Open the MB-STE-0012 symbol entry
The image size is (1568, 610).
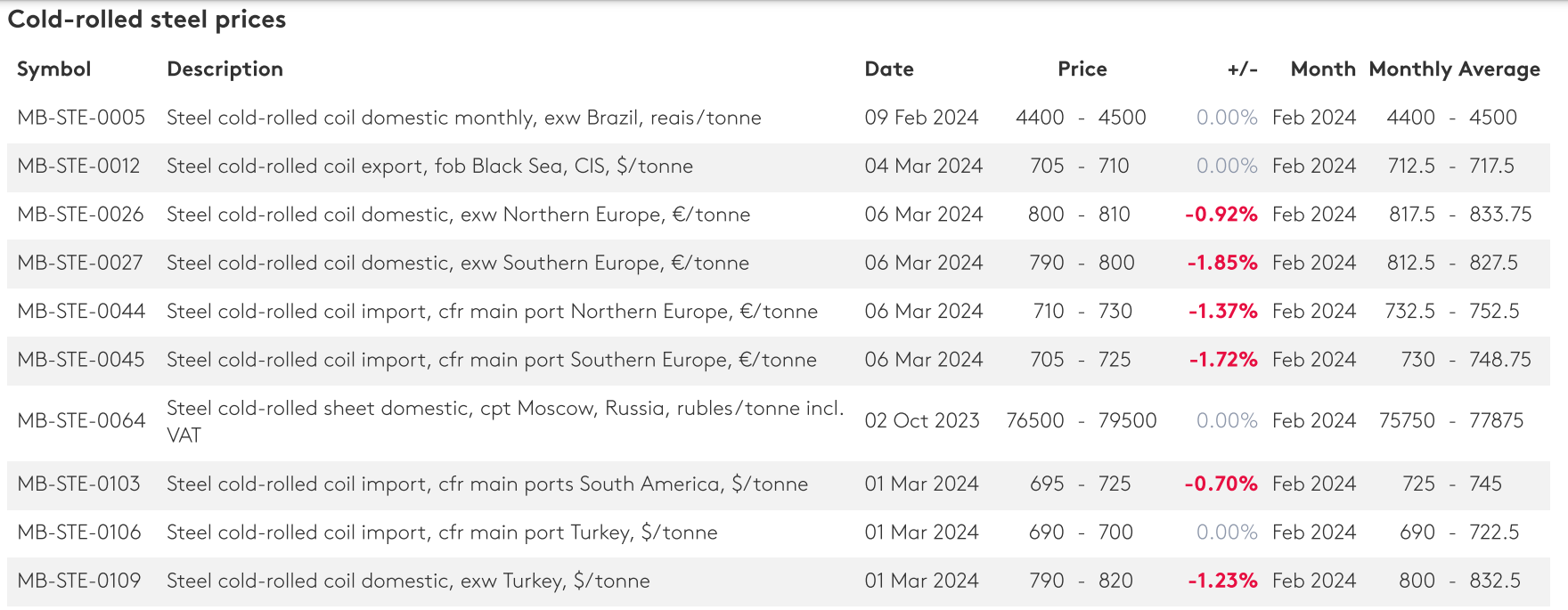[x=78, y=166]
